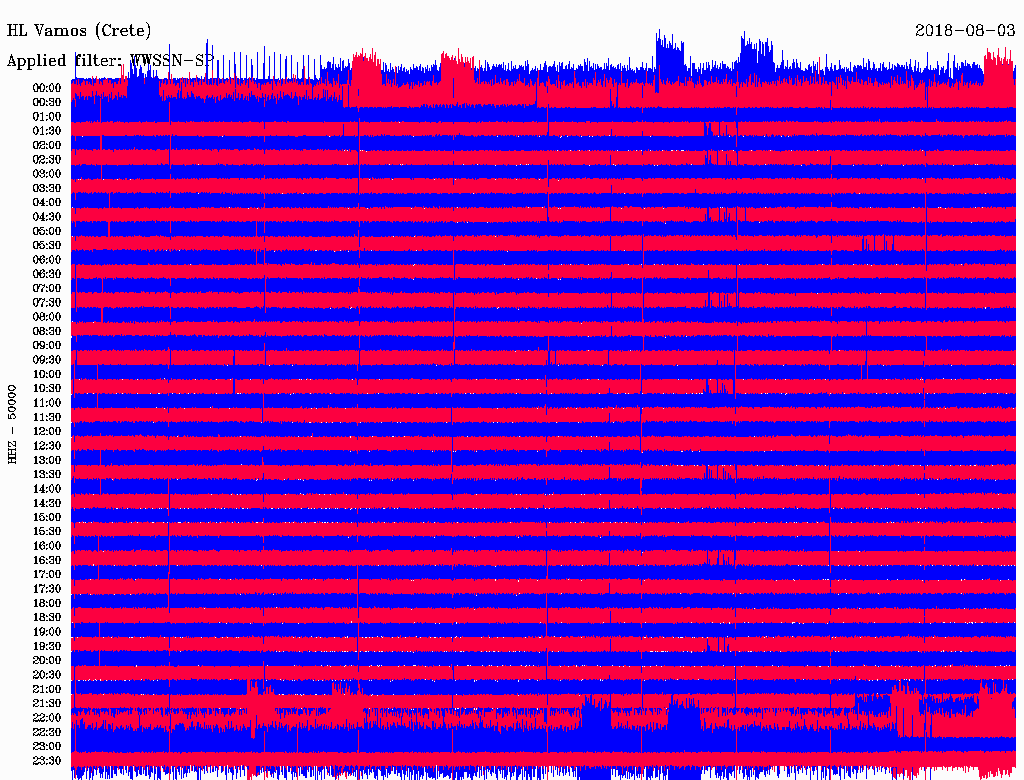
Task: Select the 09:30 time row label
Action: click(47, 360)
